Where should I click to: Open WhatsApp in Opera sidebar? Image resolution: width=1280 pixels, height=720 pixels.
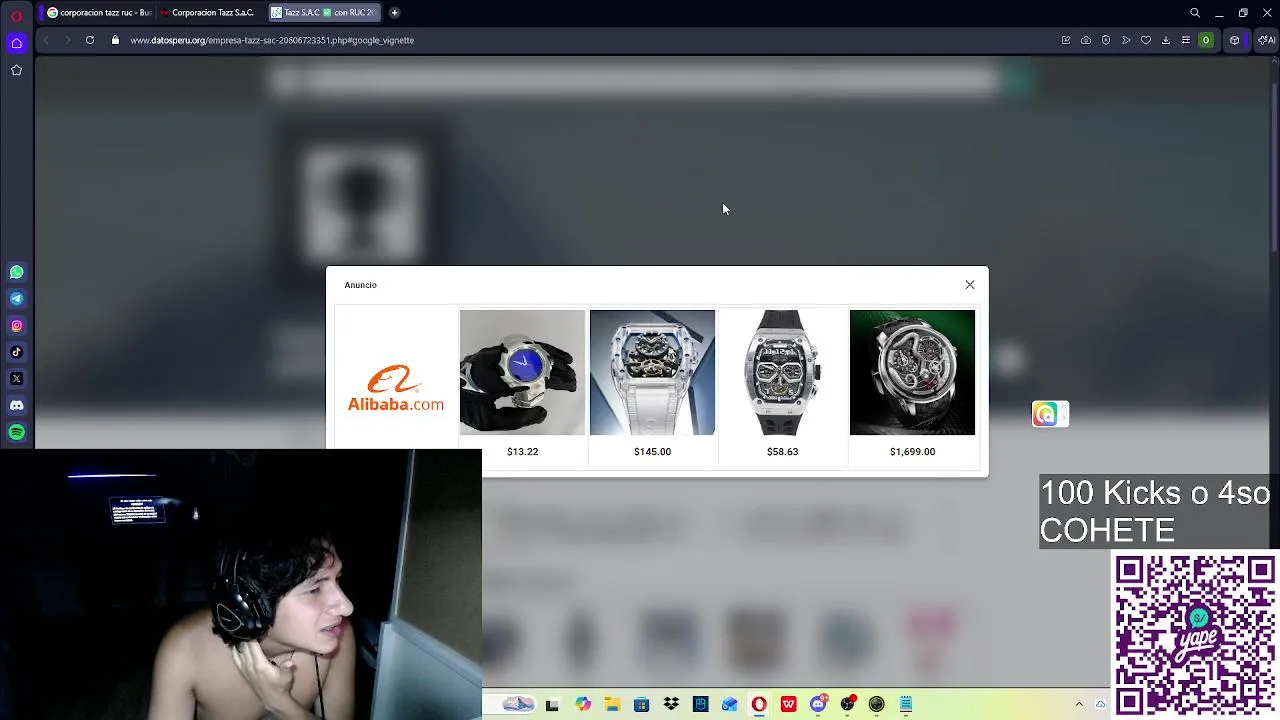click(x=17, y=272)
